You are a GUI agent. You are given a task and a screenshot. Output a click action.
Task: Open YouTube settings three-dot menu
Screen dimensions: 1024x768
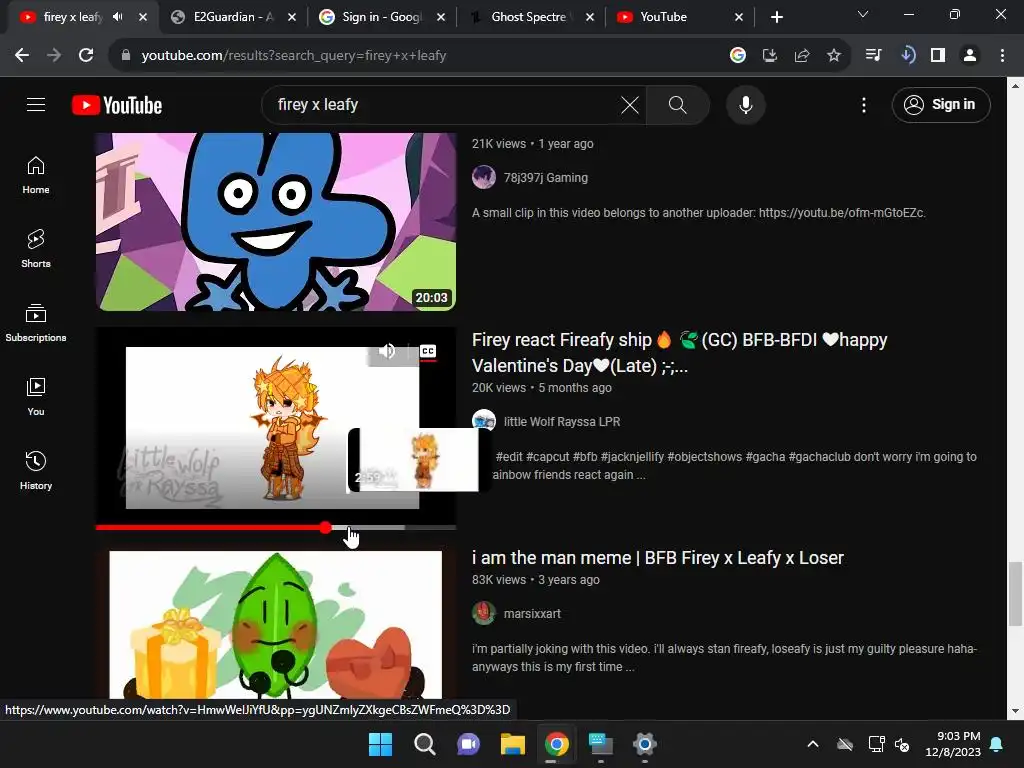(864, 104)
